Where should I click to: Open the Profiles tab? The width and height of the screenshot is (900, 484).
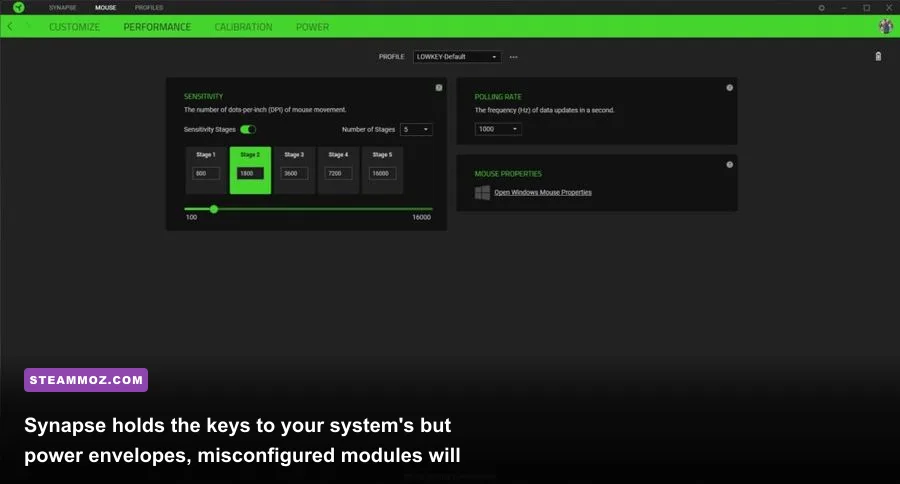point(149,7)
